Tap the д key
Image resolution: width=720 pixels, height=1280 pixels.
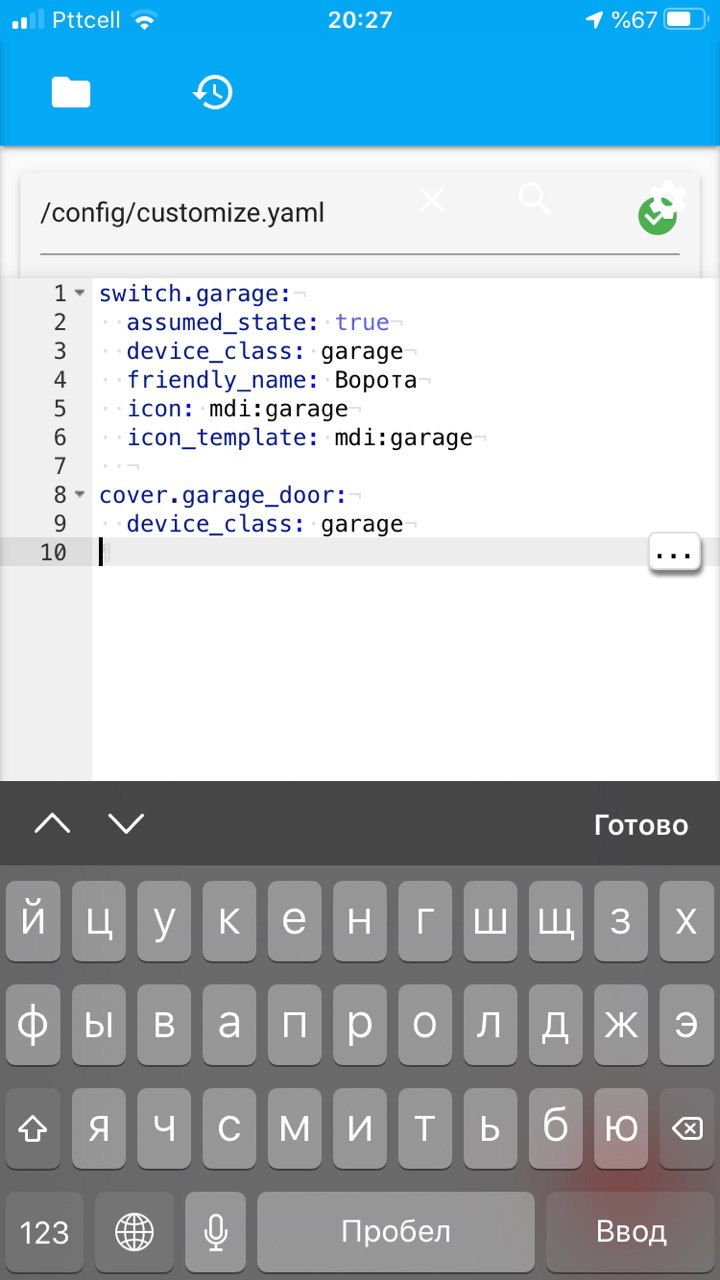click(556, 1025)
